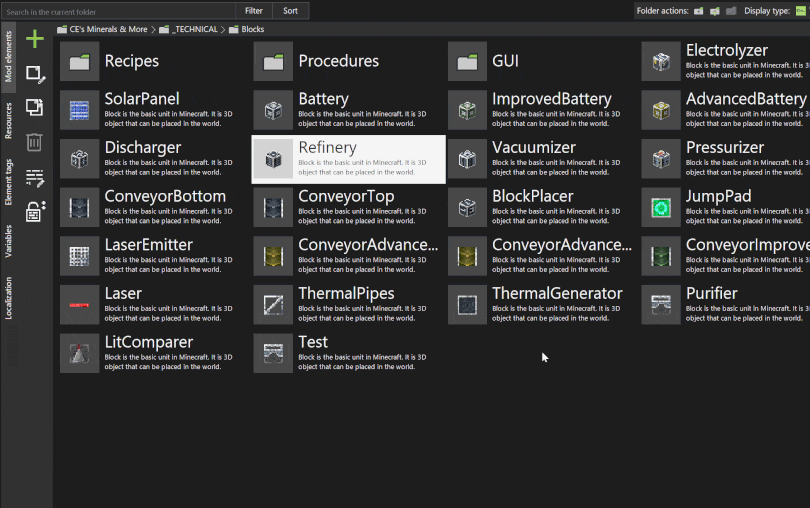Select the Pressurizer block icon

(x=661, y=159)
